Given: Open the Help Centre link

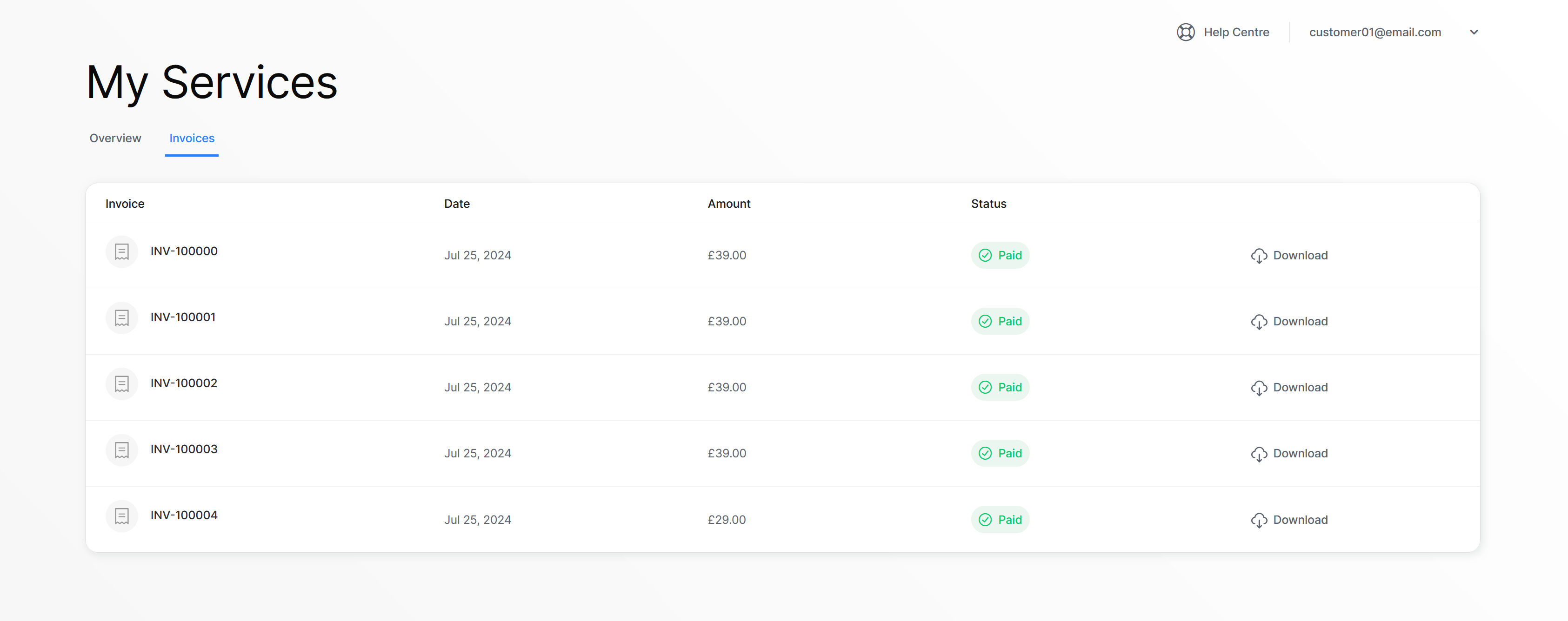Looking at the screenshot, I should [1235, 32].
